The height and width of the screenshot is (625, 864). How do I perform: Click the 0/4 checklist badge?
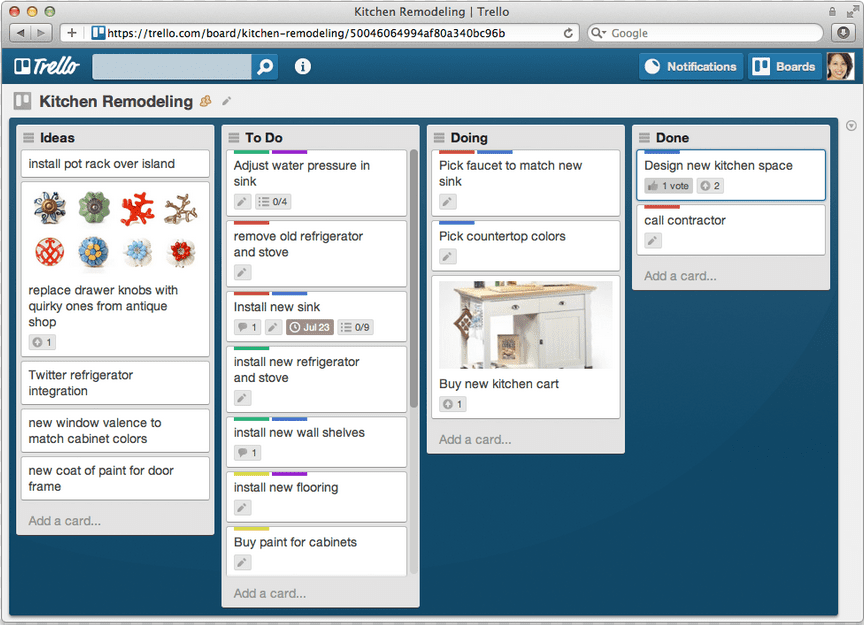pos(273,202)
